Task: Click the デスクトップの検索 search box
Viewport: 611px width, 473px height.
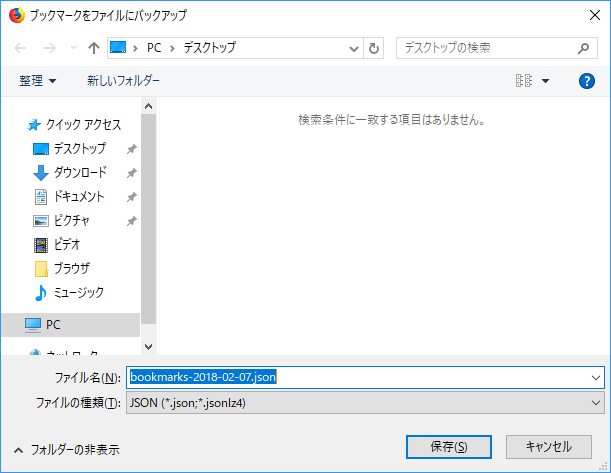Action: 496,48
